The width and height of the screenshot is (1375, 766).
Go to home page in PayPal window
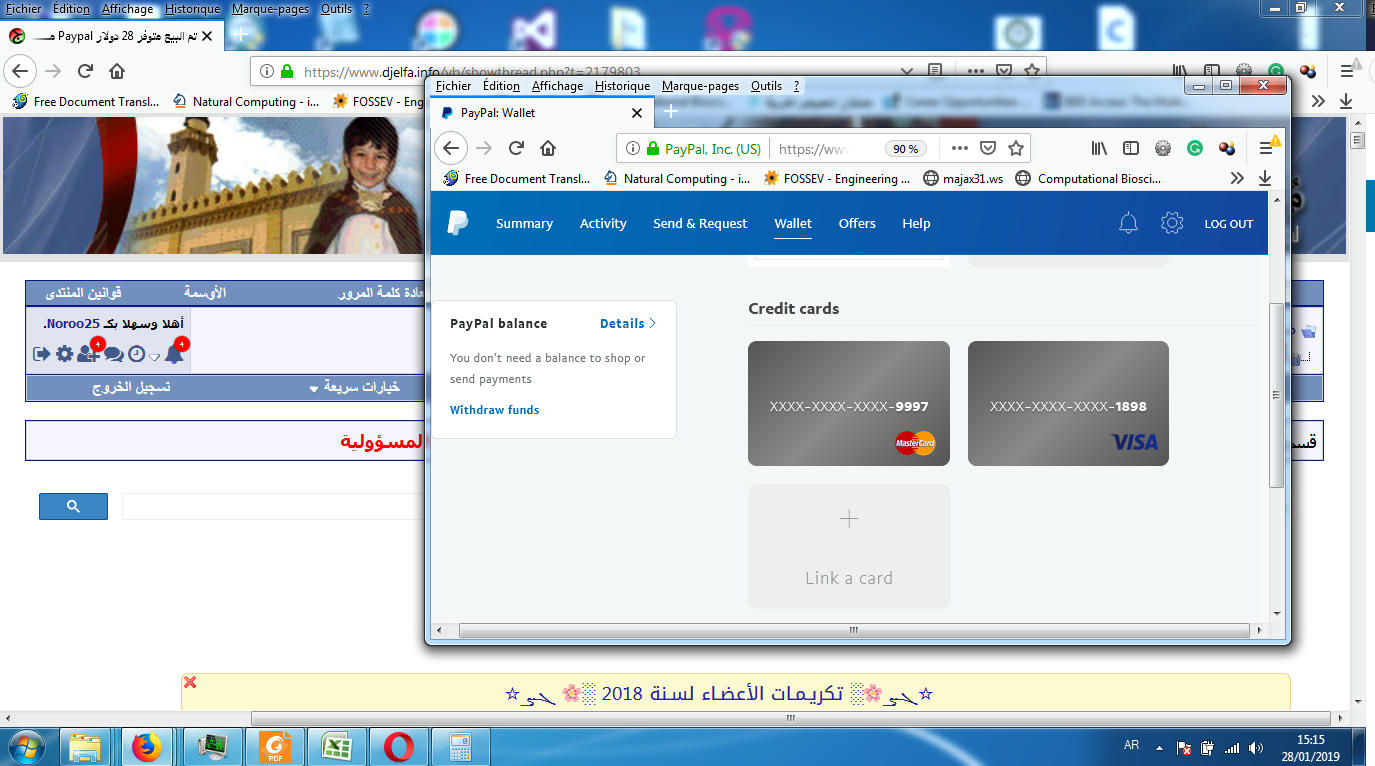click(x=548, y=148)
